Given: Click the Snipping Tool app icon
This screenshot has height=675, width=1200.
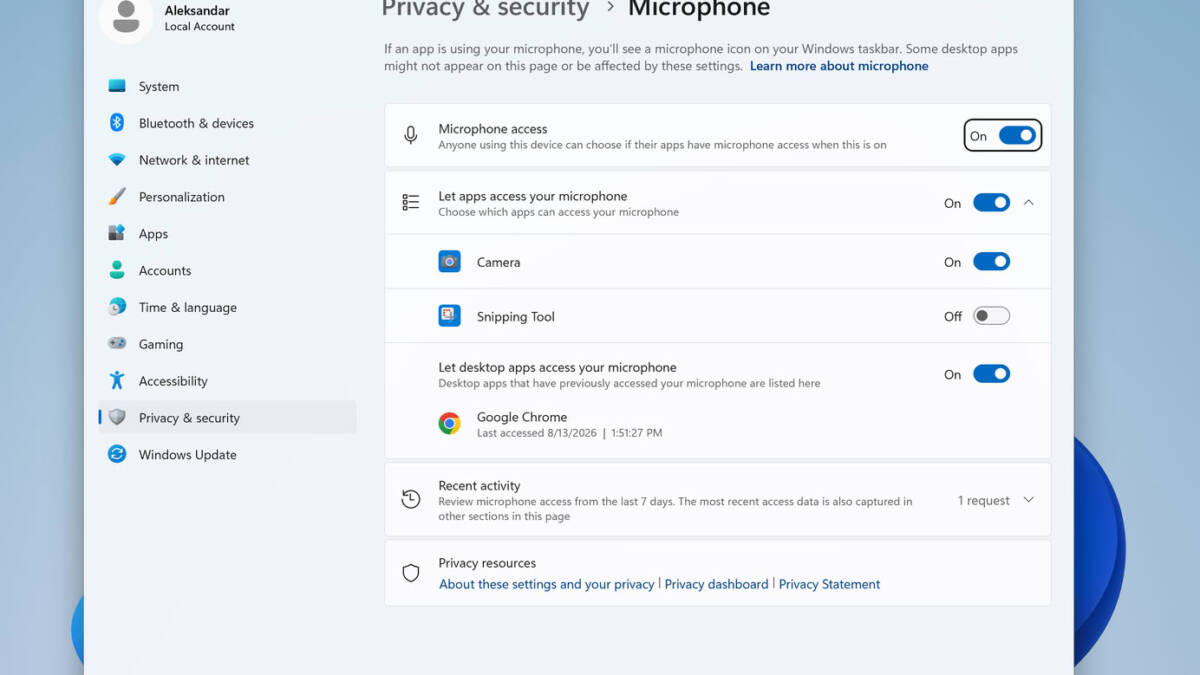Looking at the screenshot, I should tap(450, 316).
